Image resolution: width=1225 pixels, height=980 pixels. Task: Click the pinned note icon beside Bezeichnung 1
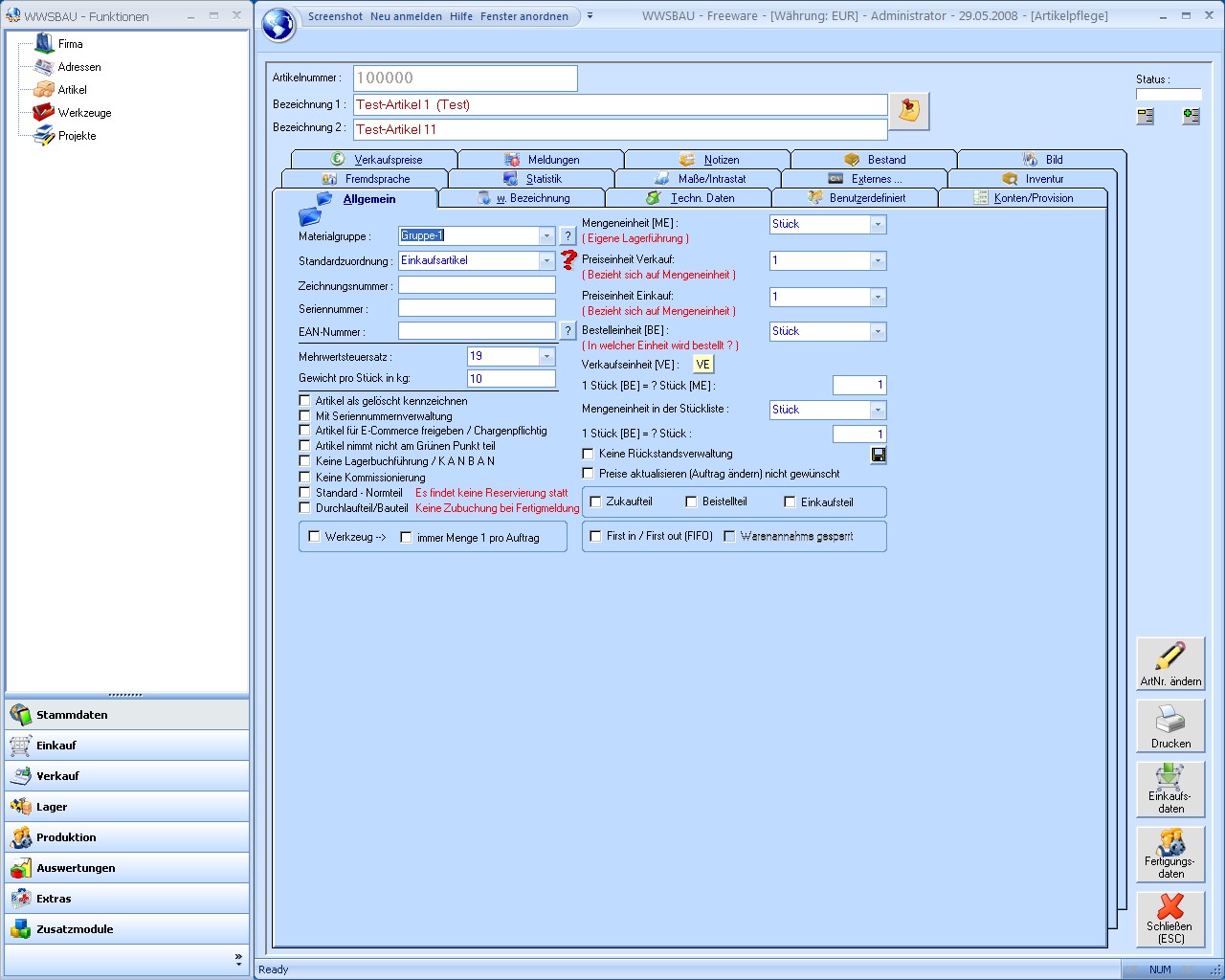pyautogui.click(x=908, y=110)
